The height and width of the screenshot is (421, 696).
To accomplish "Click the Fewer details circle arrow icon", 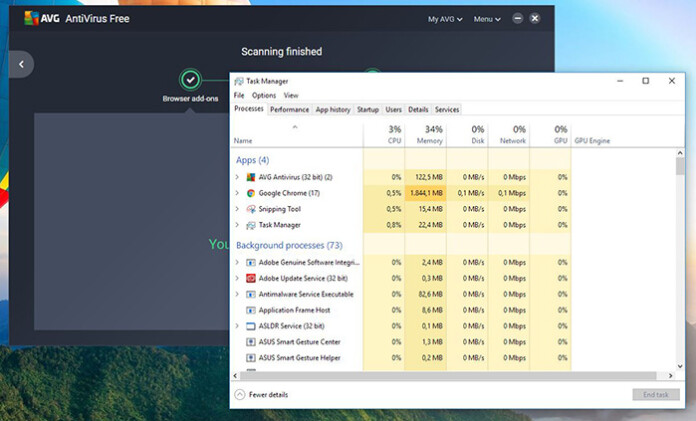I will click(240, 394).
